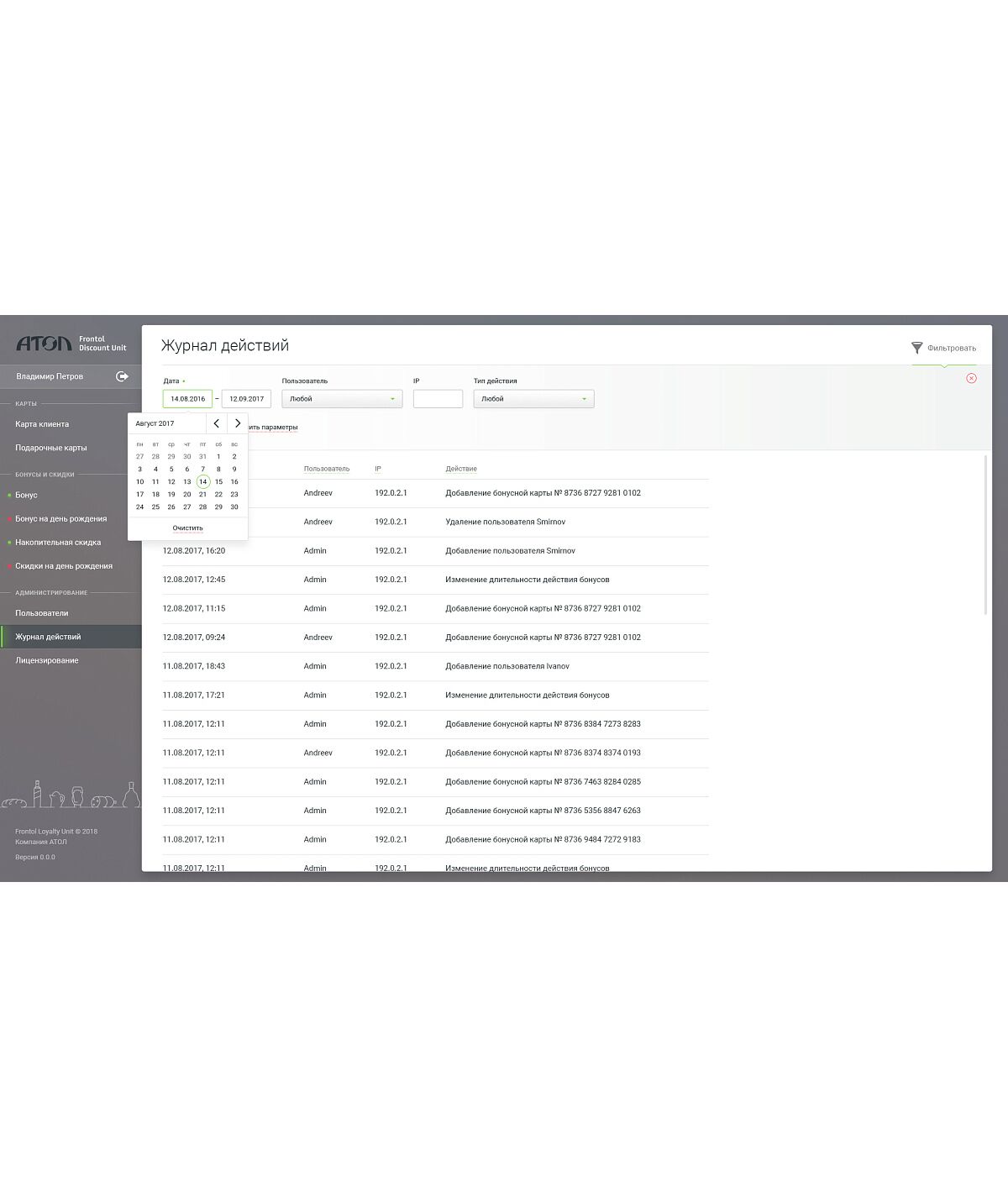This screenshot has height=1197, width=1008.
Task: Sort table by Действие column header
Action: 461,469
